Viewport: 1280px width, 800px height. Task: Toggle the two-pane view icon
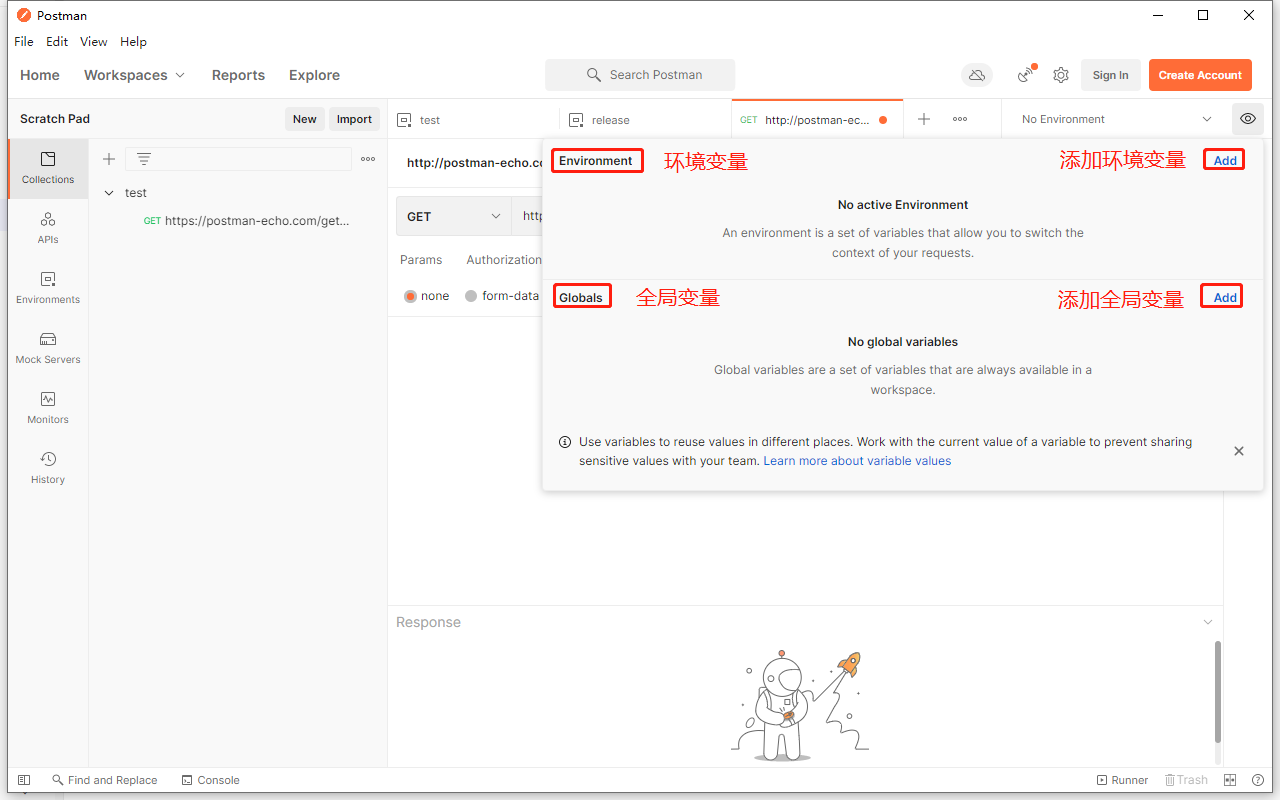pos(1231,780)
